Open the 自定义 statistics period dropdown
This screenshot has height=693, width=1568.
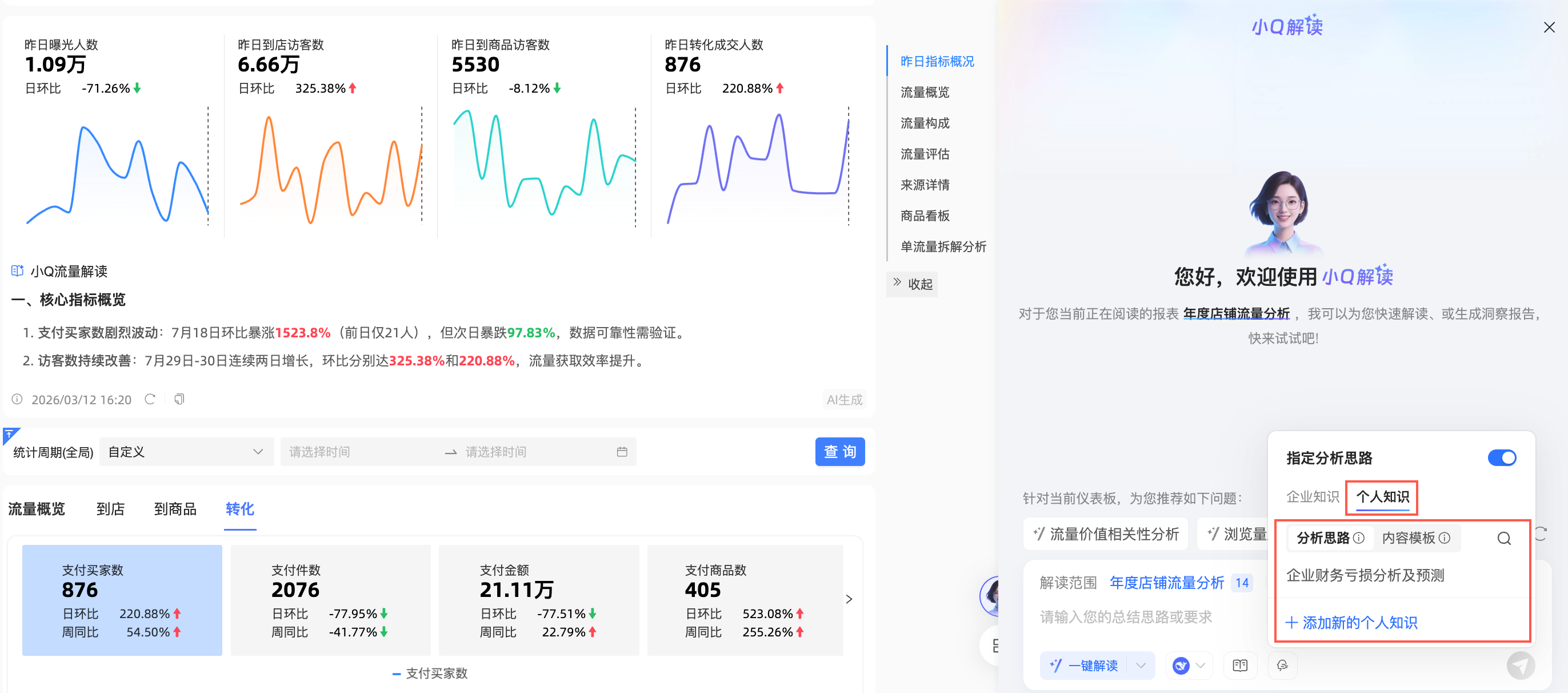(x=186, y=452)
